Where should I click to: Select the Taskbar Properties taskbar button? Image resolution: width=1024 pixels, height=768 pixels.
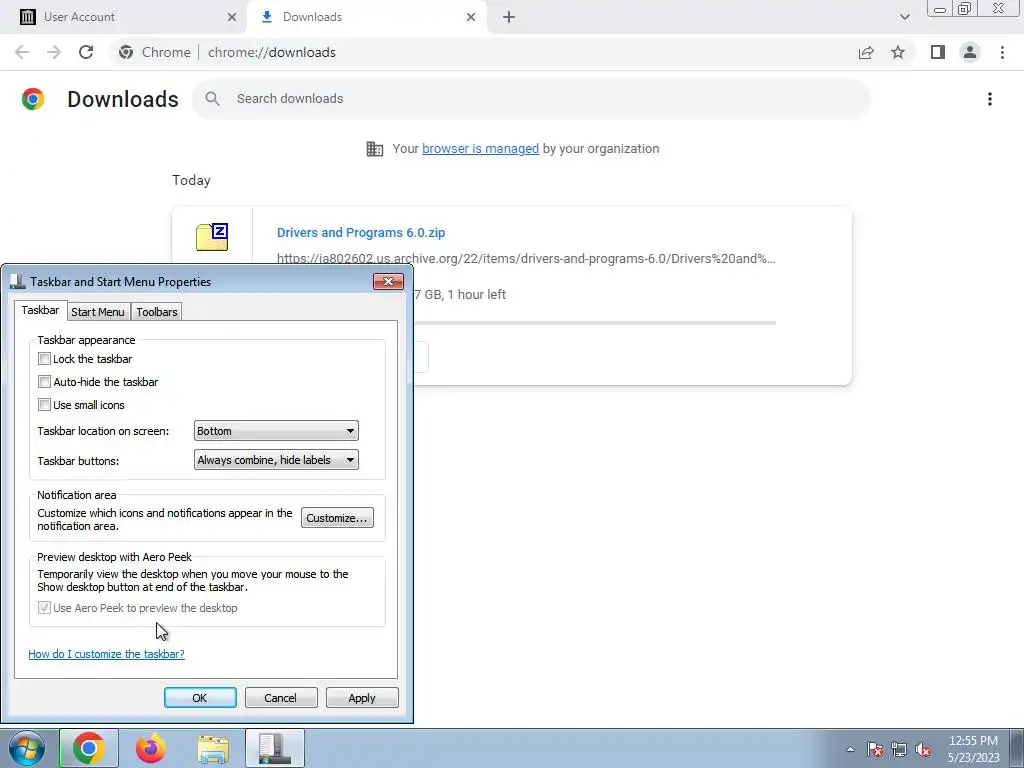click(x=275, y=748)
